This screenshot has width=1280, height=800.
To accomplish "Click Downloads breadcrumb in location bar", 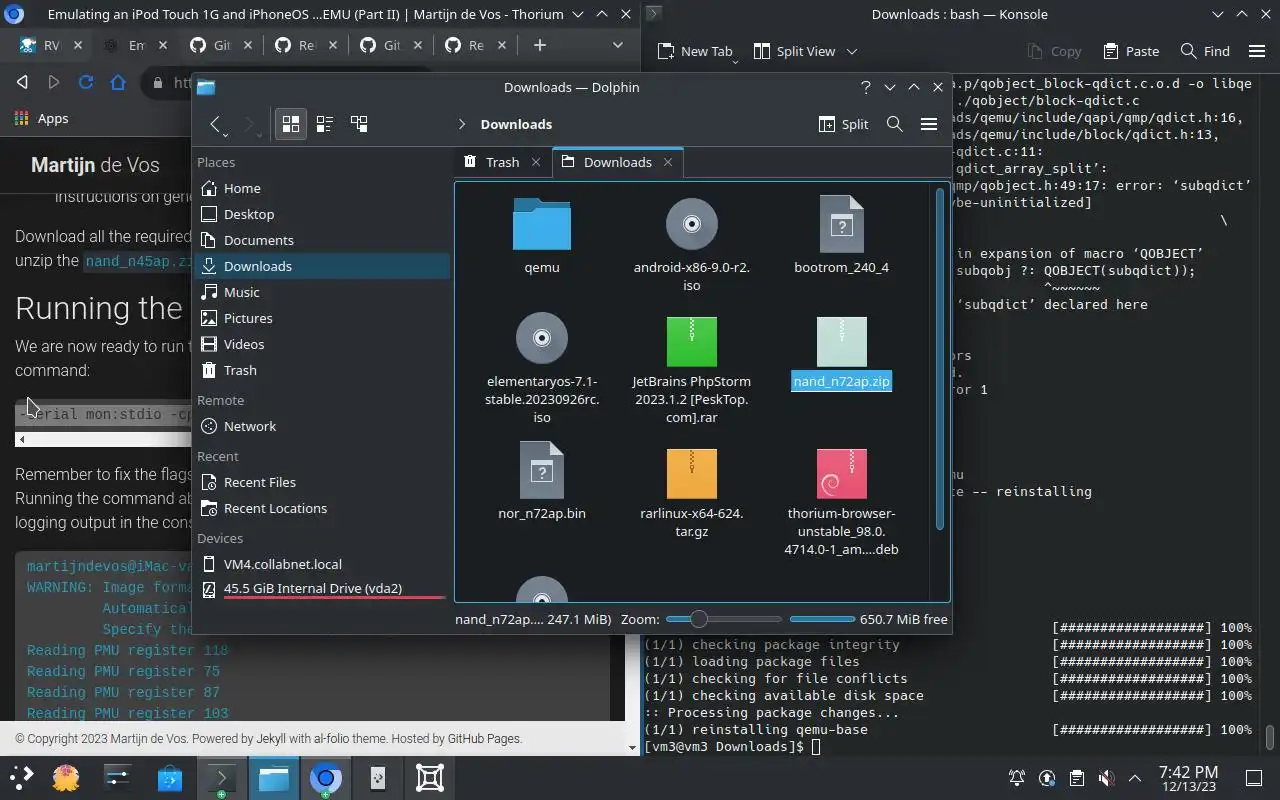I will click(516, 124).
